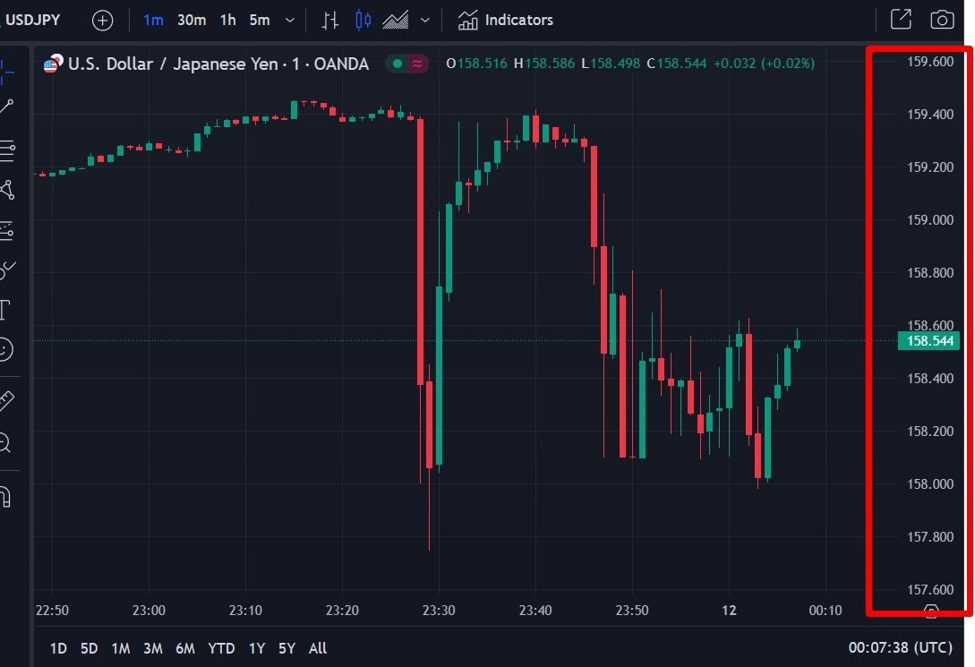This screenshot has height=667, width=975.
Task: Open the Indicators panel
Action: 505,20
